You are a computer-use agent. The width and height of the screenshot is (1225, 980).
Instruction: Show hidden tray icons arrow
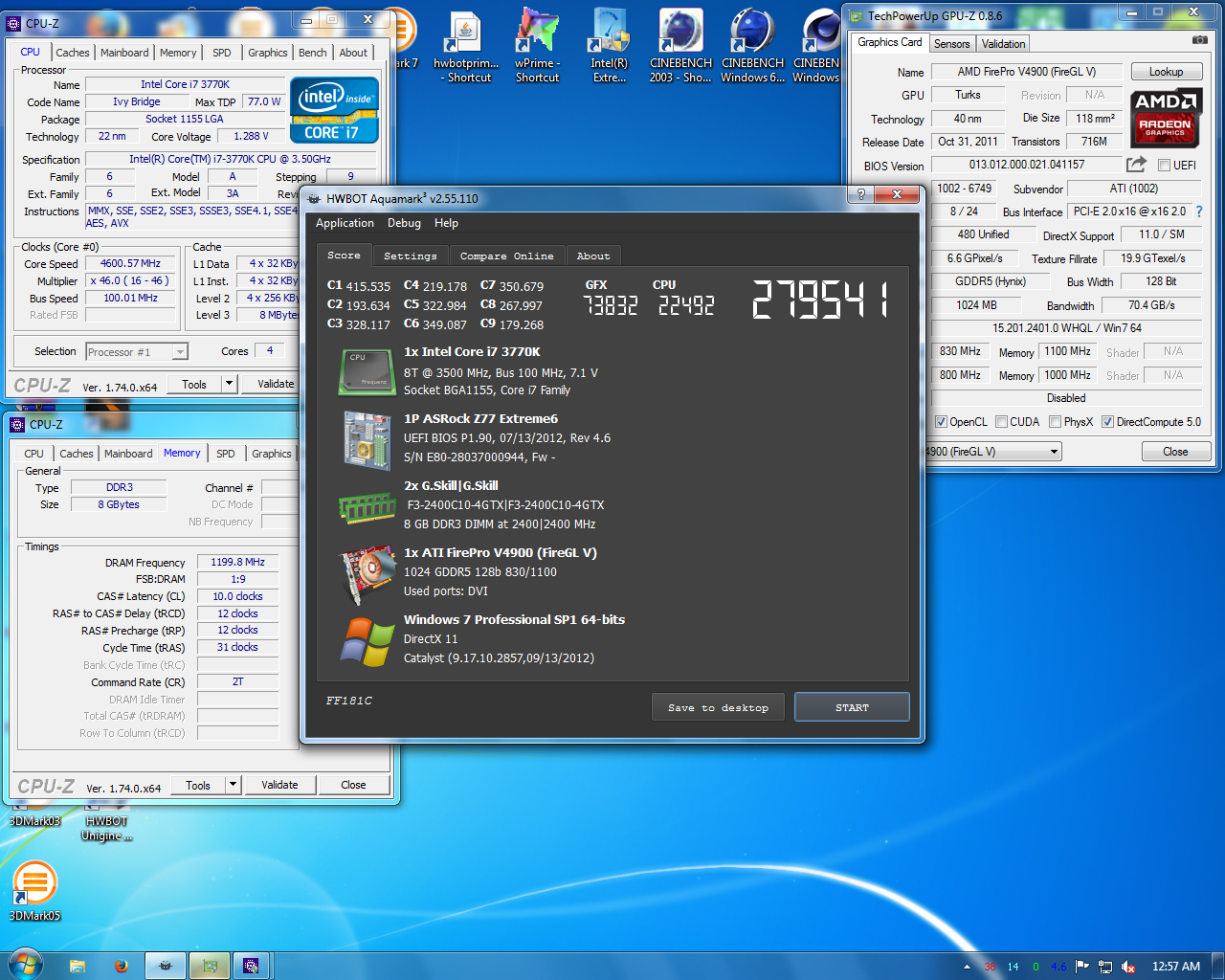tap(967, 967)
